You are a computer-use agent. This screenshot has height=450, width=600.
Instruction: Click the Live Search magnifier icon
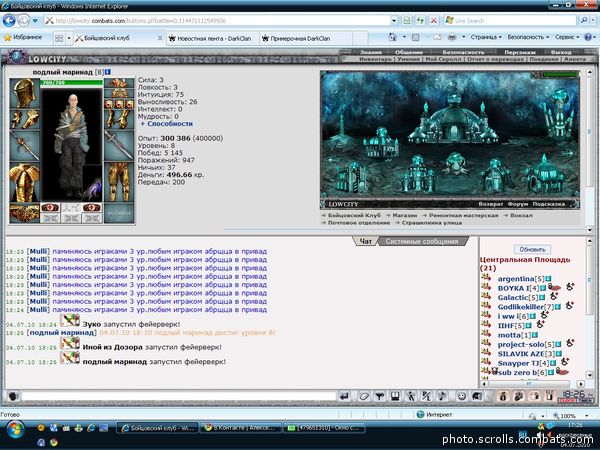[584, 20]
